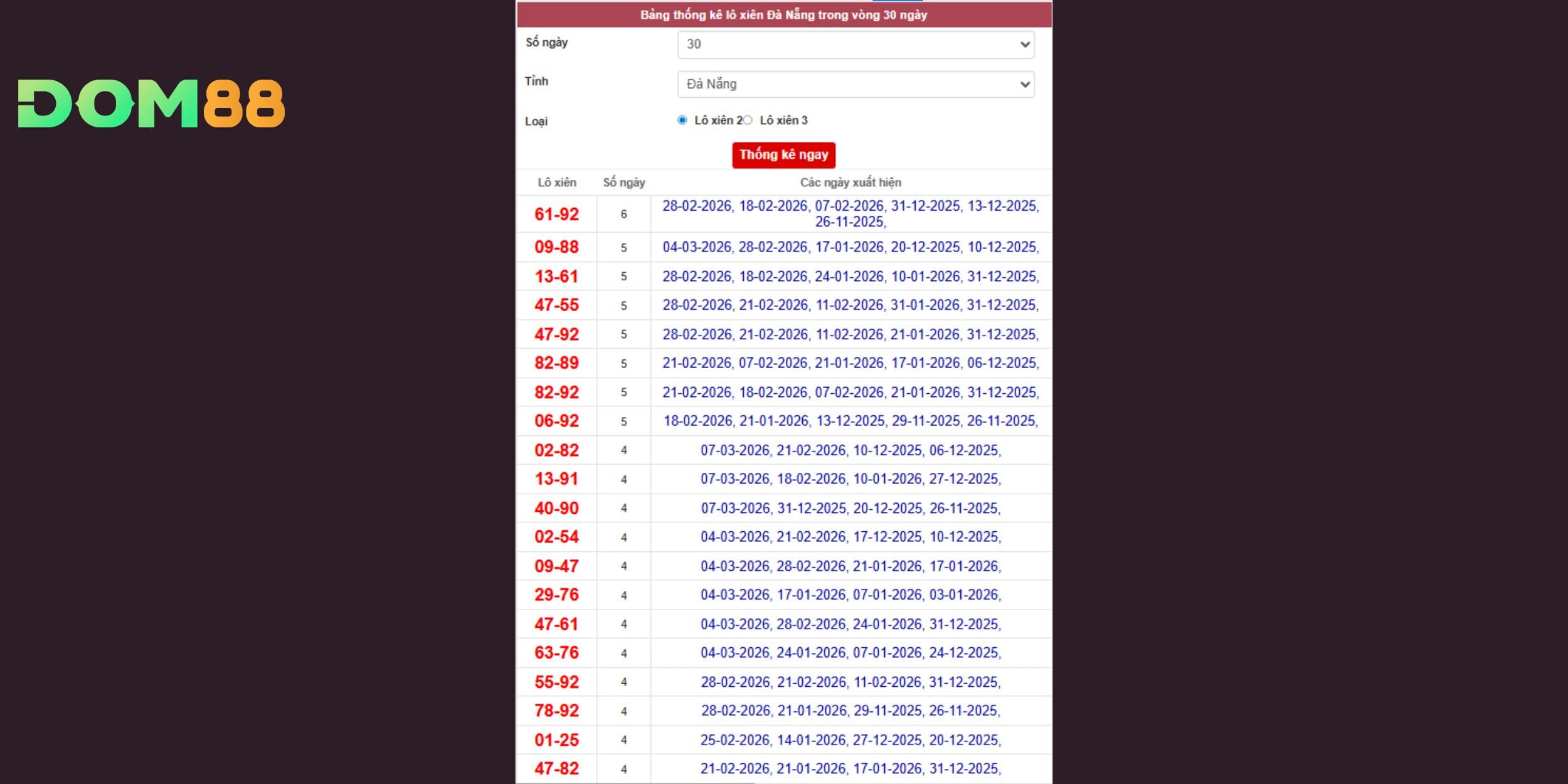Image resolution: width=1568 pixels, height=784 pixels.
Task: Select the 02-82 pair row
Action: [x=556, y=450]
